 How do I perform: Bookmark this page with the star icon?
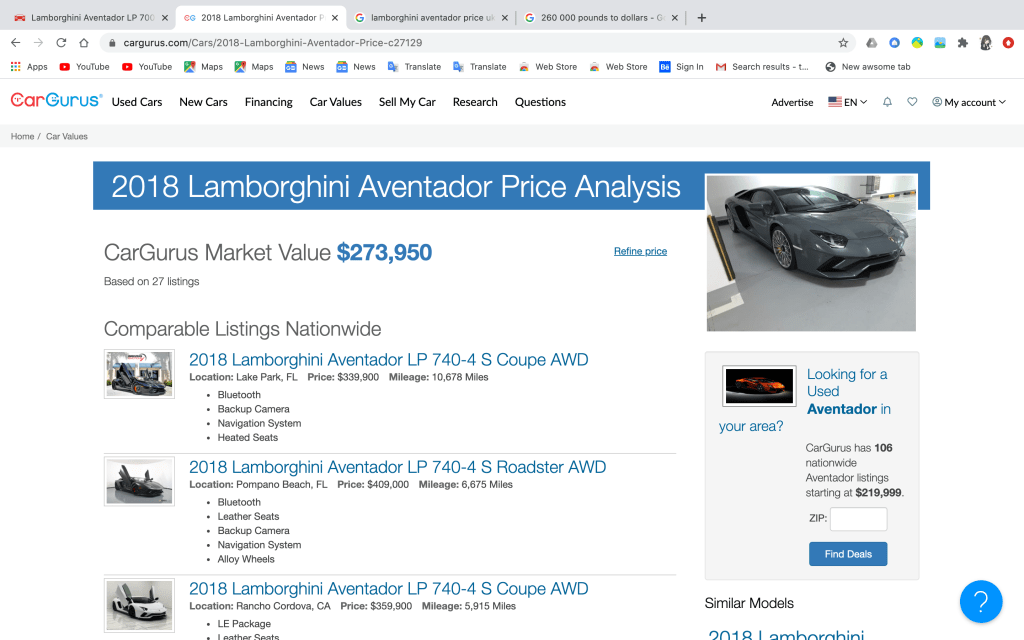(x=843, y=43)
